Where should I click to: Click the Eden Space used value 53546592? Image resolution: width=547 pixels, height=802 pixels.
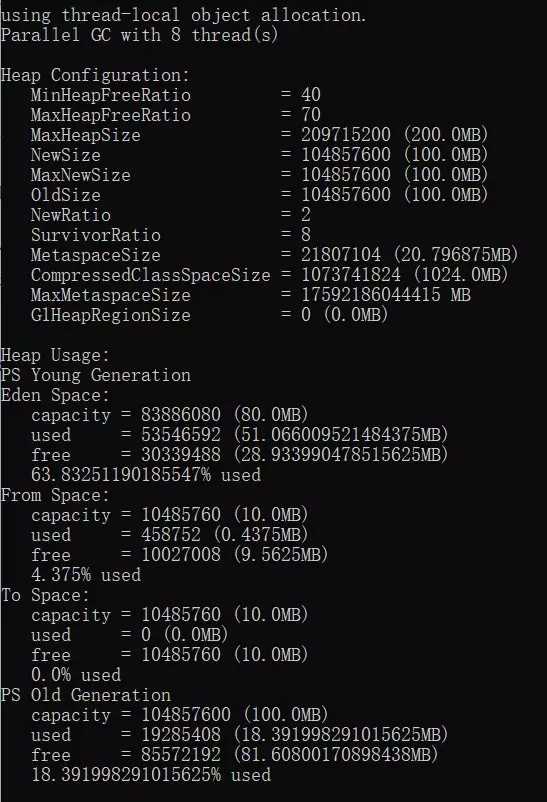click(x=181, y=435)
